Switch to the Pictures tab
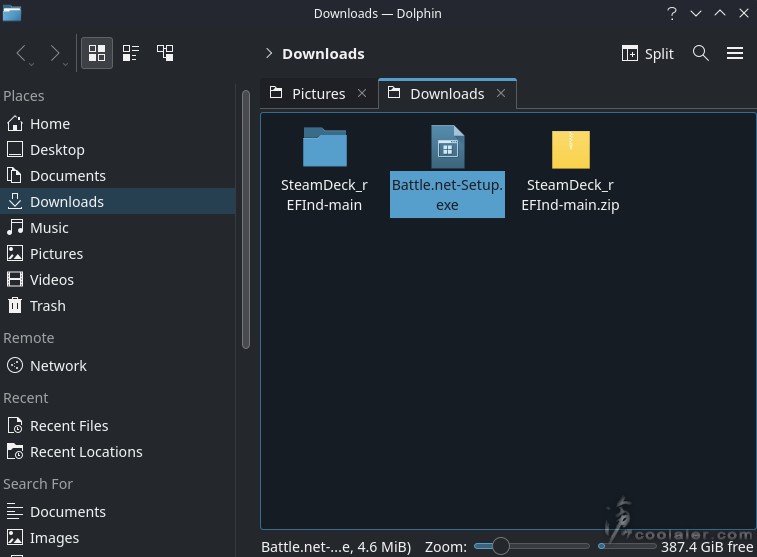757x557 pixels. point(319,94)
